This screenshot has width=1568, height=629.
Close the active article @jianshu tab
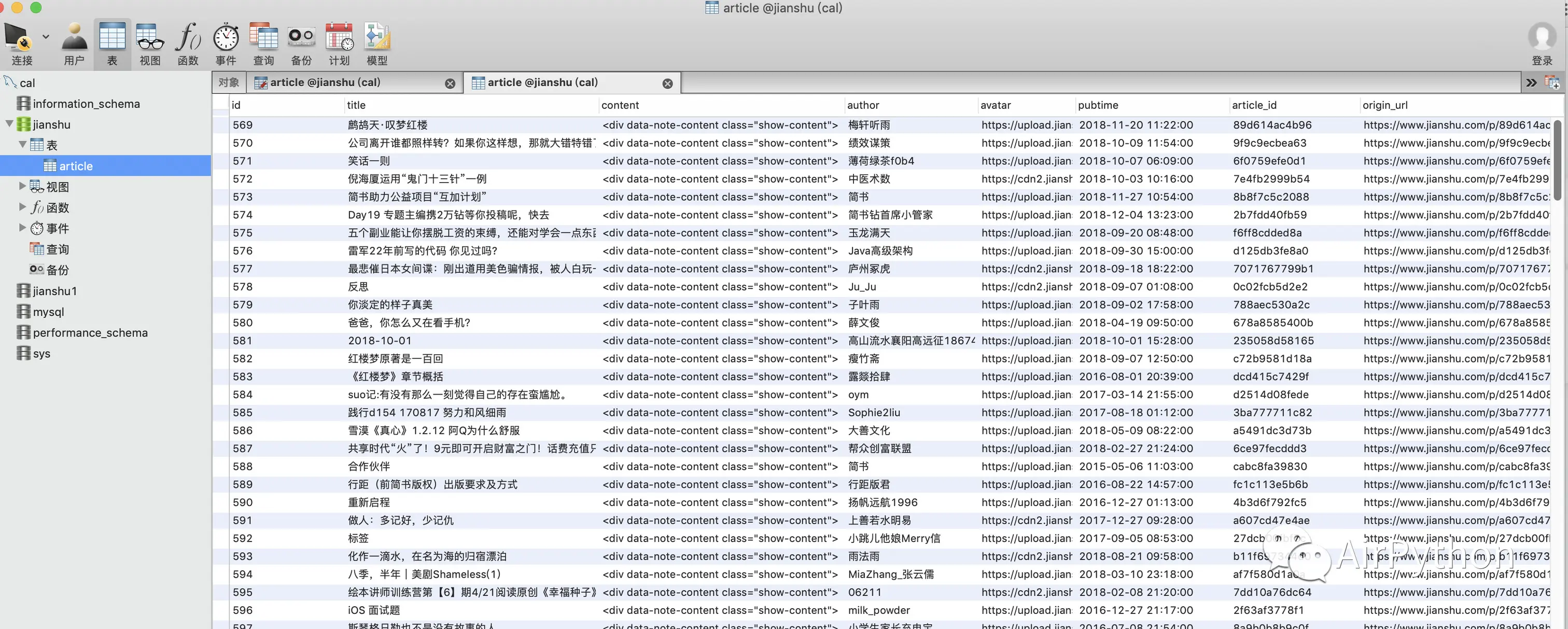667,83
